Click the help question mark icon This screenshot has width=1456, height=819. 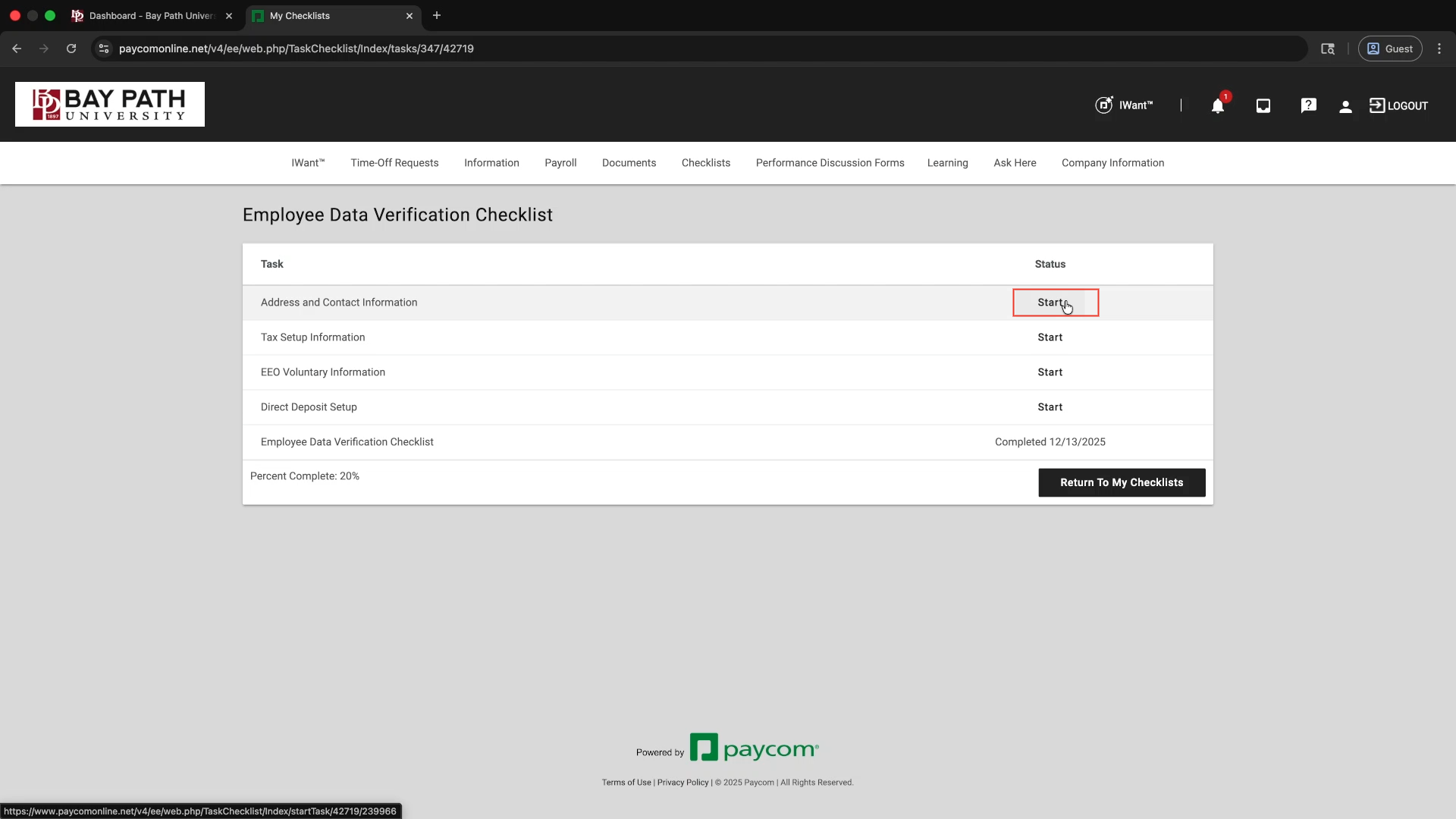[1308, 106]
